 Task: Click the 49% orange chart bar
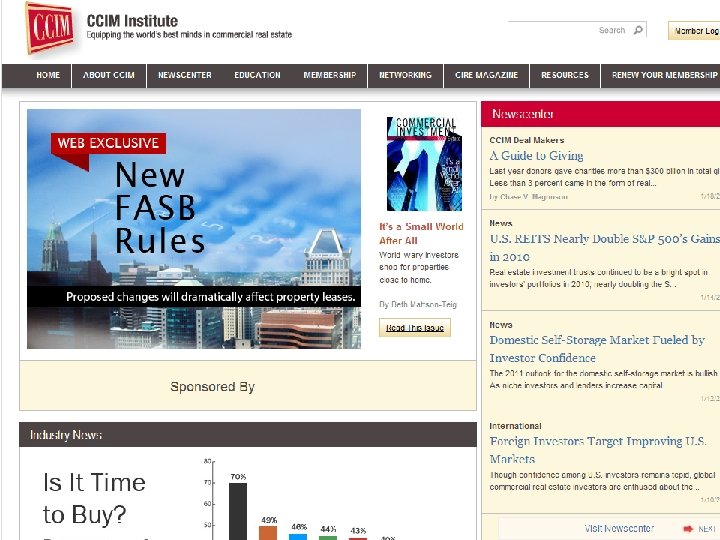click(268, 533)
